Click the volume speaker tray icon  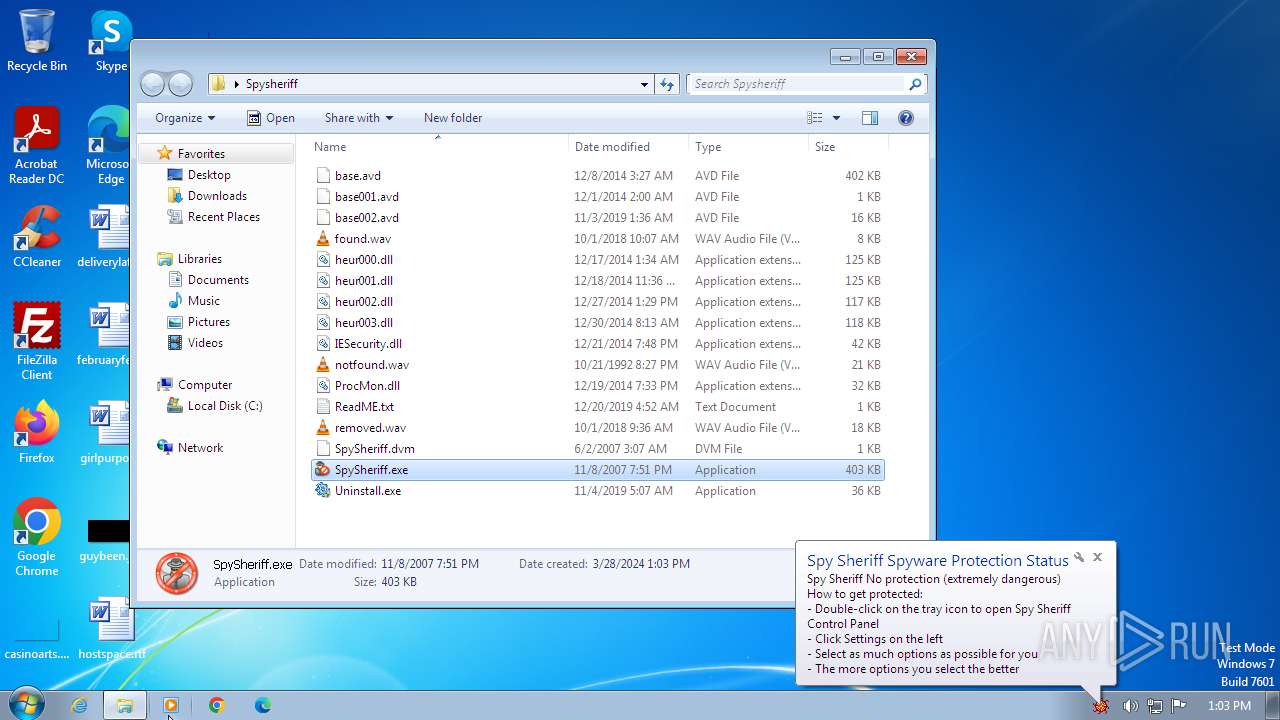(1130, 706)
